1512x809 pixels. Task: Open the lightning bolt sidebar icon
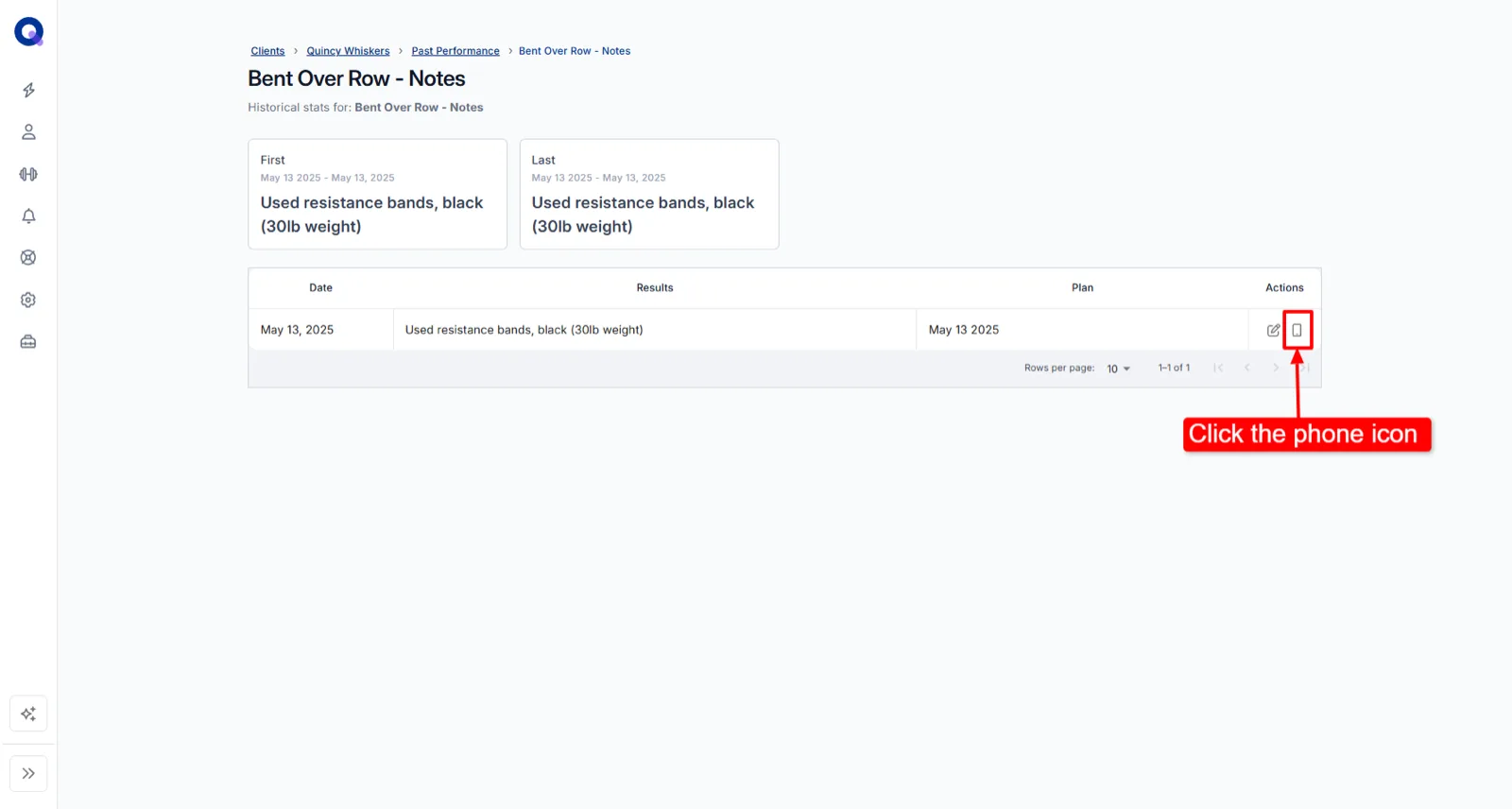pos(28,90)
